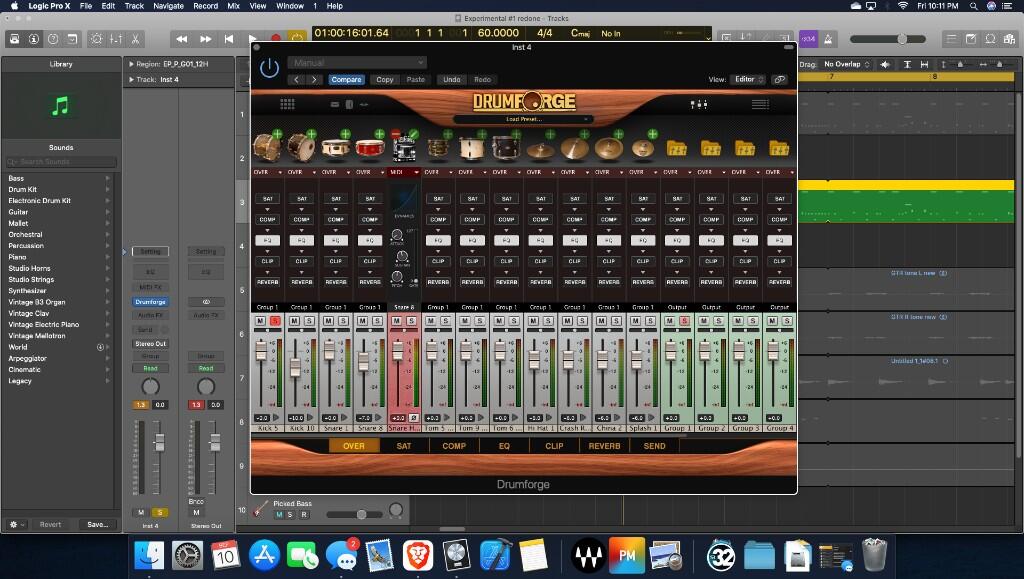
Task: Toggle EQ module on Snare 1 channel
Action: tap(336, 240)
